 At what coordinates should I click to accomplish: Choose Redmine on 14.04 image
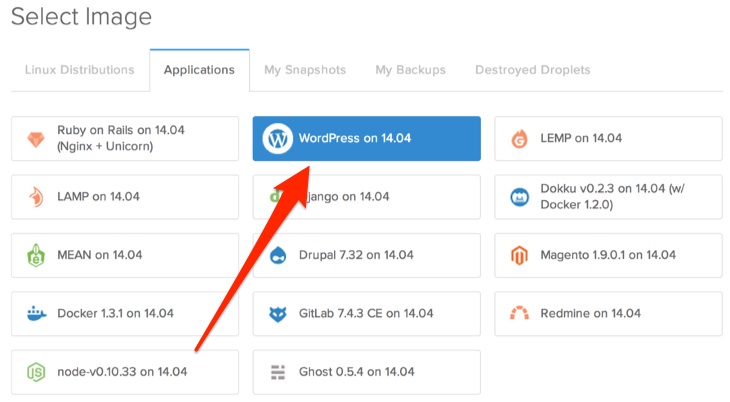608,313
